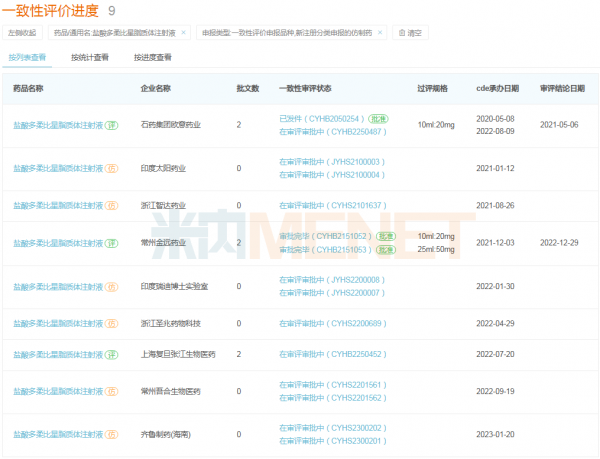Click the 仿 badge in 齐鲁制药(海南) row

coord(112,434)
